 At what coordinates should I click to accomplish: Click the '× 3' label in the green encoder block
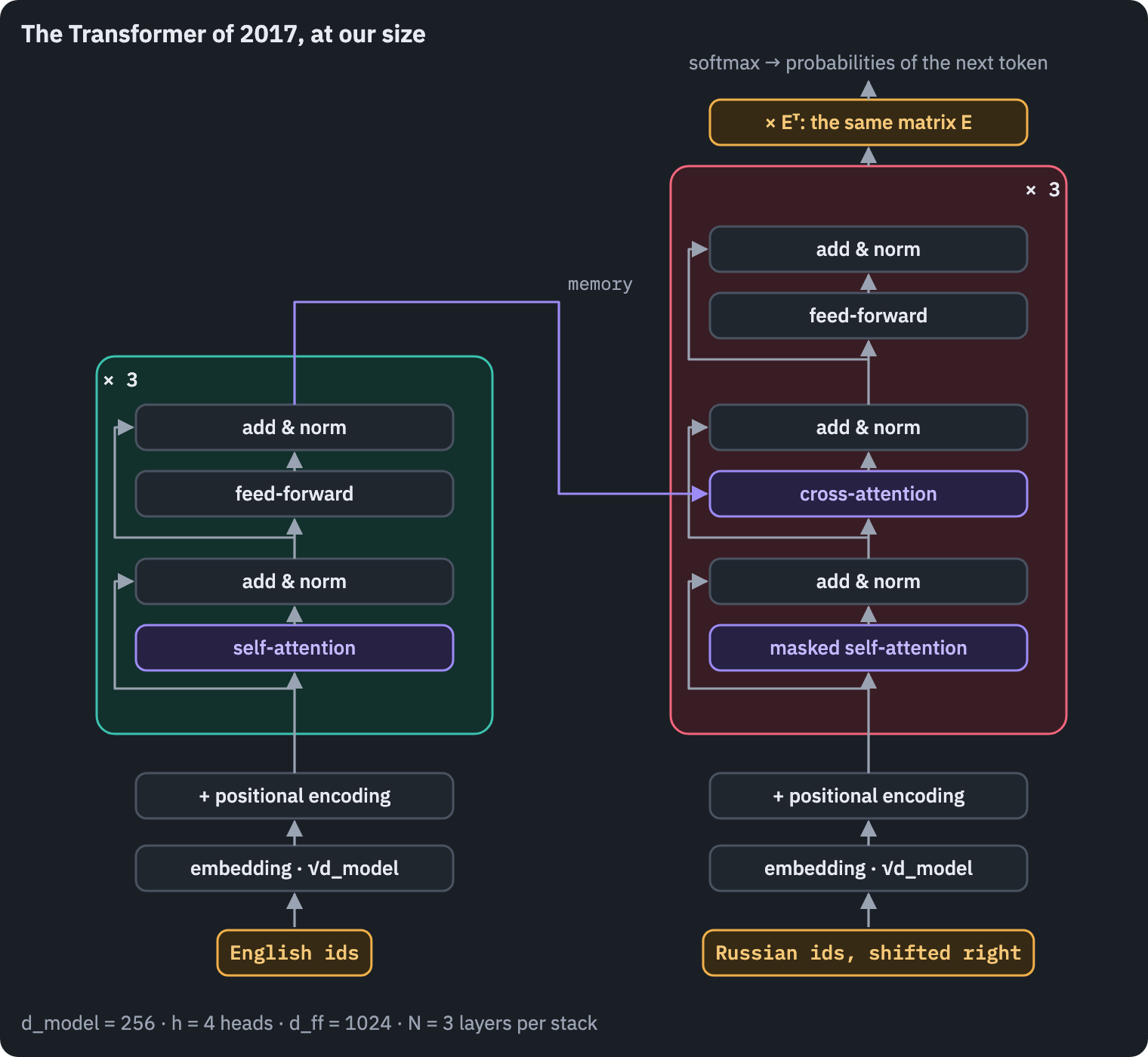coord(121,380)
